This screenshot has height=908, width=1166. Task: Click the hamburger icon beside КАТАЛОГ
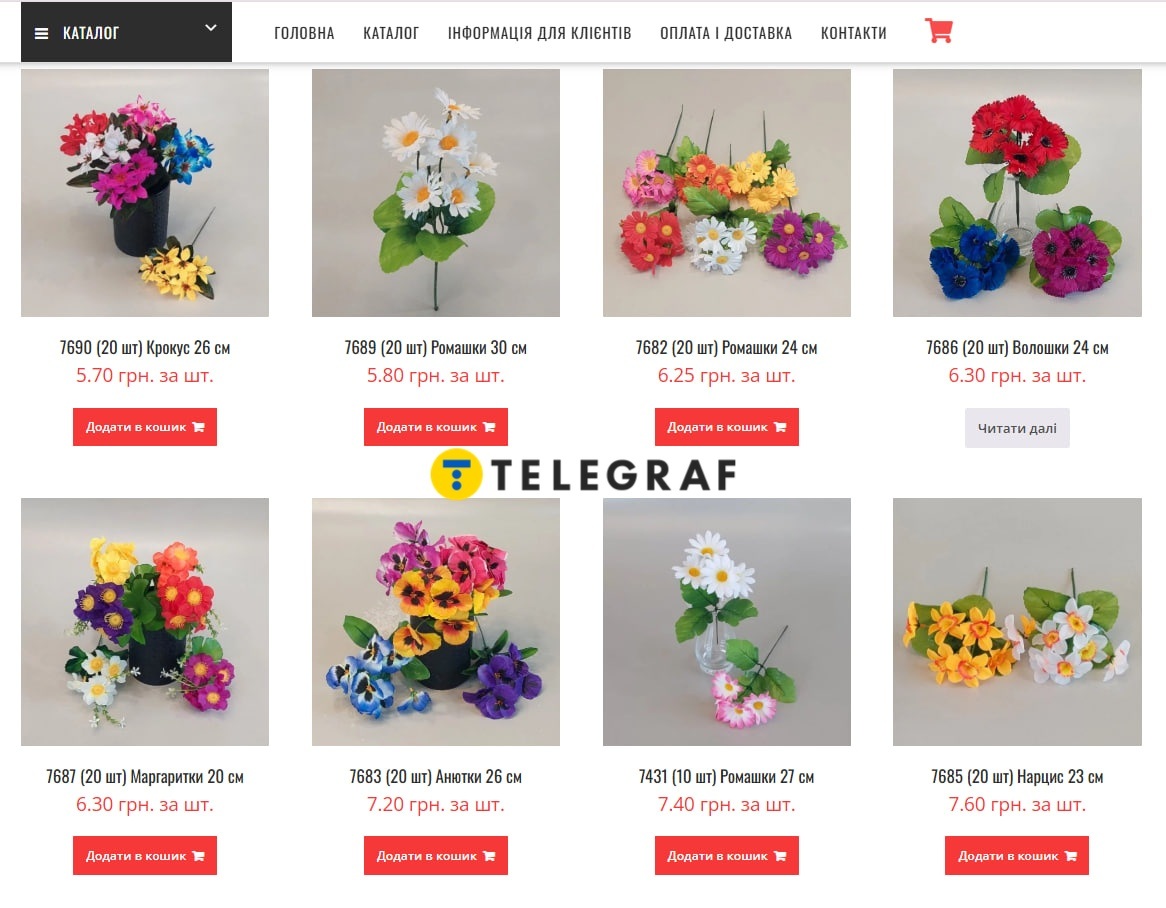42,33
